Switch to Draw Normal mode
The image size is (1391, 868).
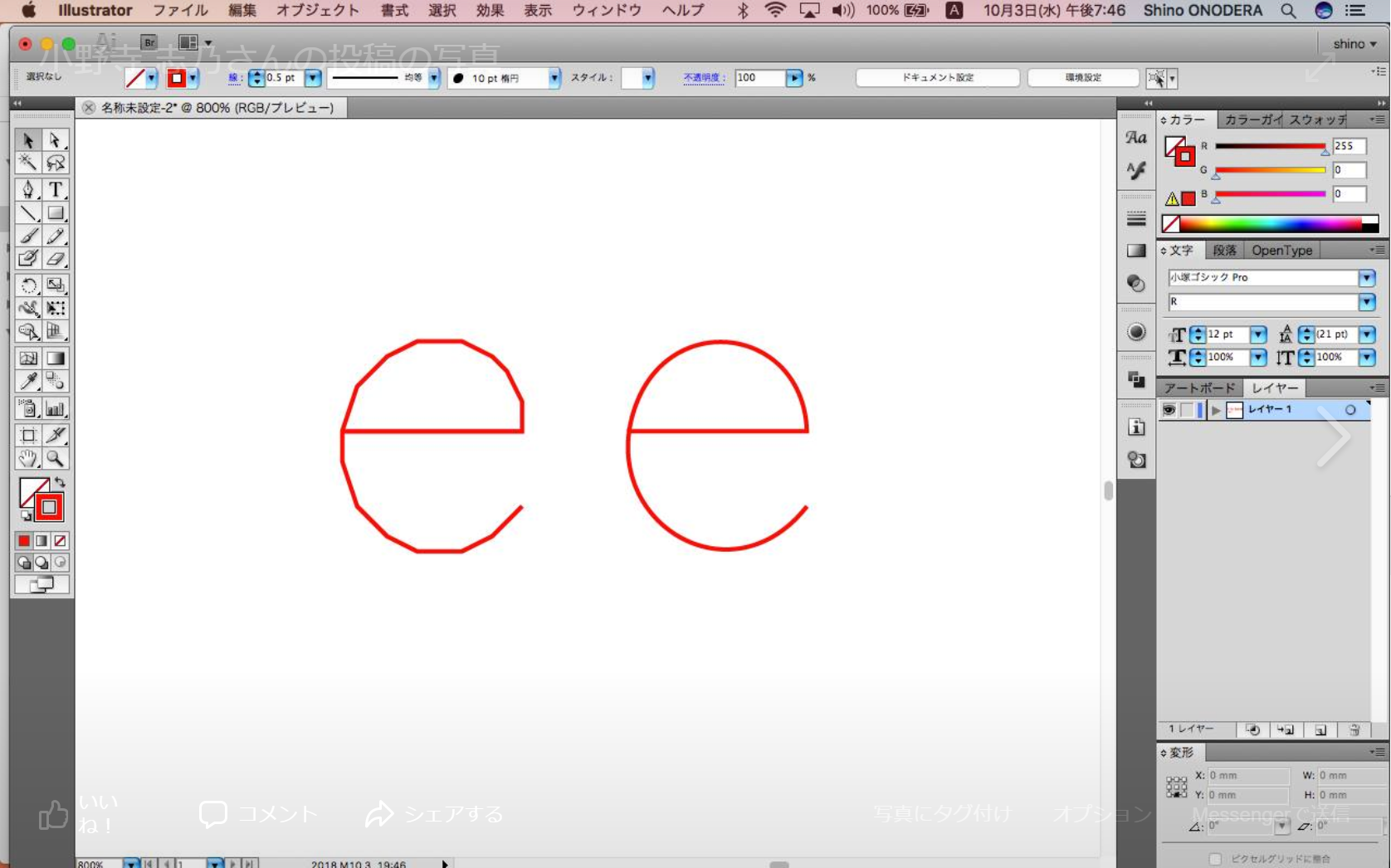pos(24,563)
